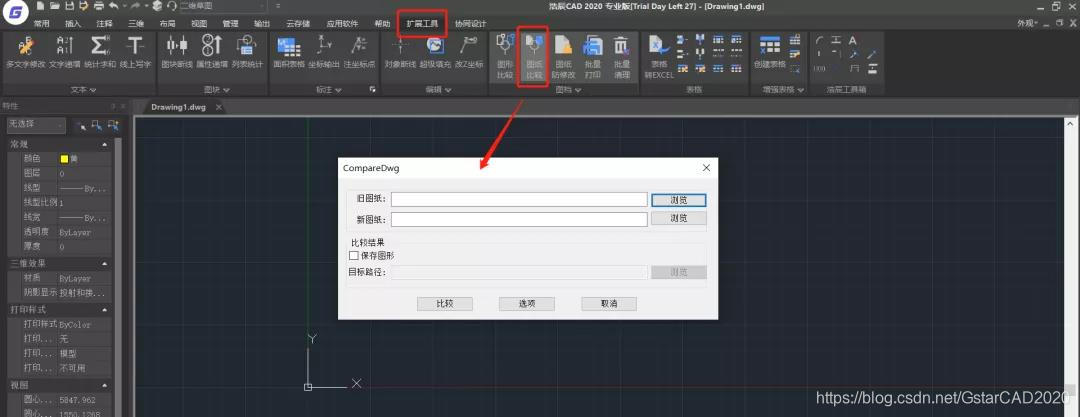Open the 批量清理 tool
Image resolution: width=1080 pixels, height=417 pixels.
point(621,57)
